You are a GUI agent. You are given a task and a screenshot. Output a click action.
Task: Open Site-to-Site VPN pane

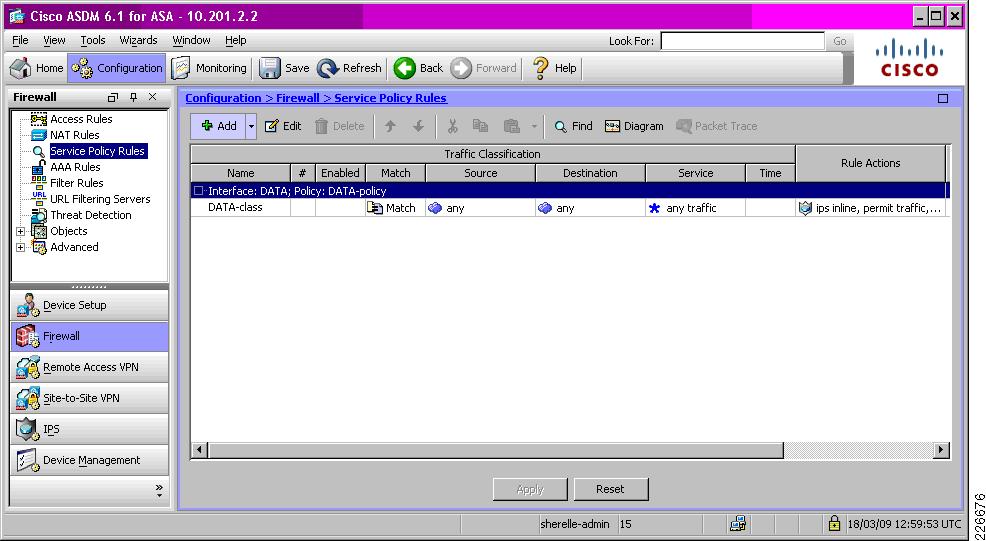pyautogui.click(x=89, y=398)
